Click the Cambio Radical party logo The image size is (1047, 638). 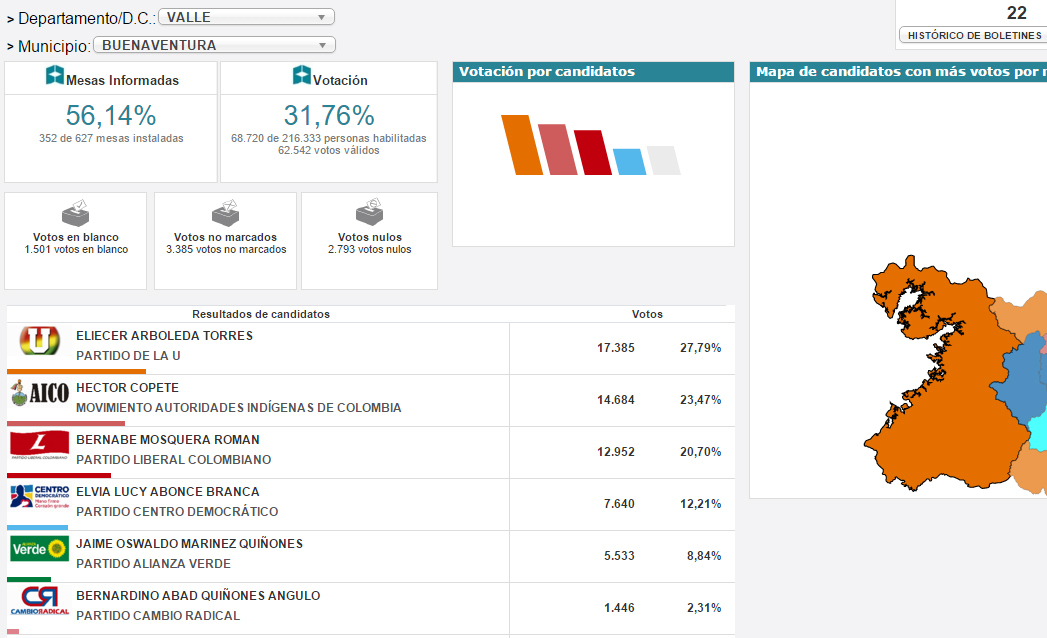(40, 600)
